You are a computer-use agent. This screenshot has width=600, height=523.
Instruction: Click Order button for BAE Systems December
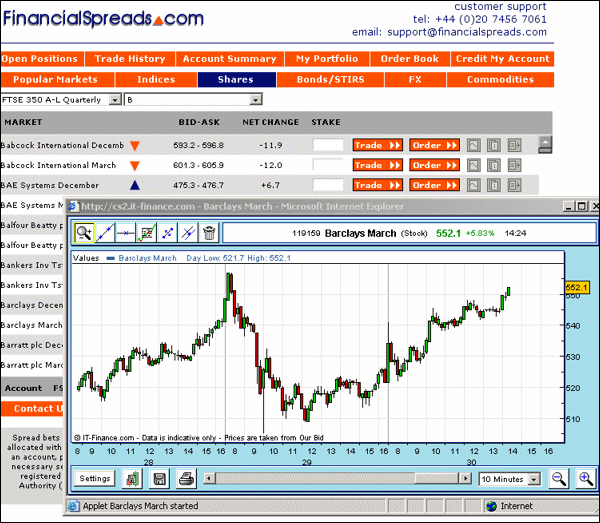pos(434,185)
